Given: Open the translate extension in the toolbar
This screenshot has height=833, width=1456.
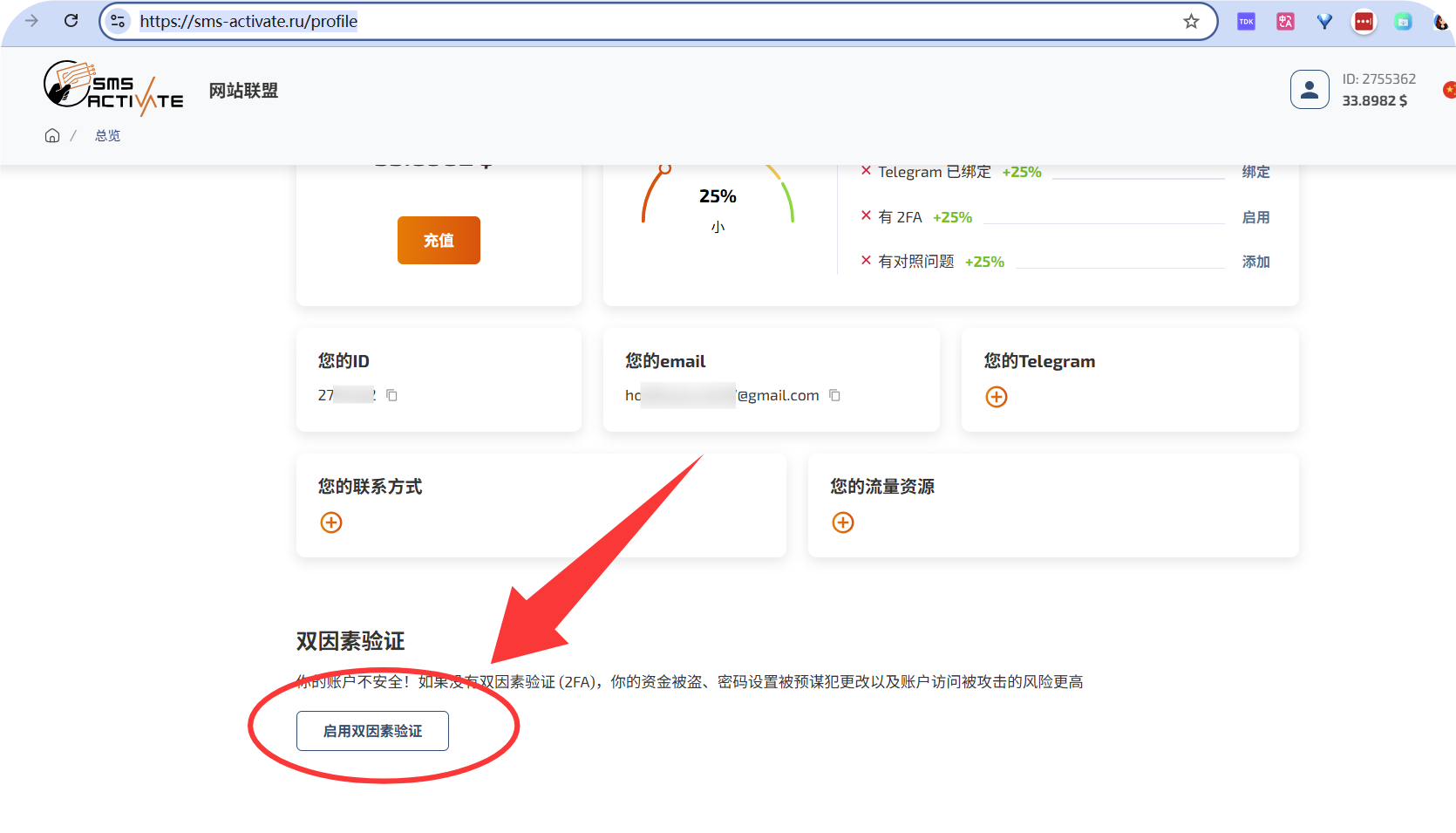Looking at the screenshot, I should point(1284,21).
